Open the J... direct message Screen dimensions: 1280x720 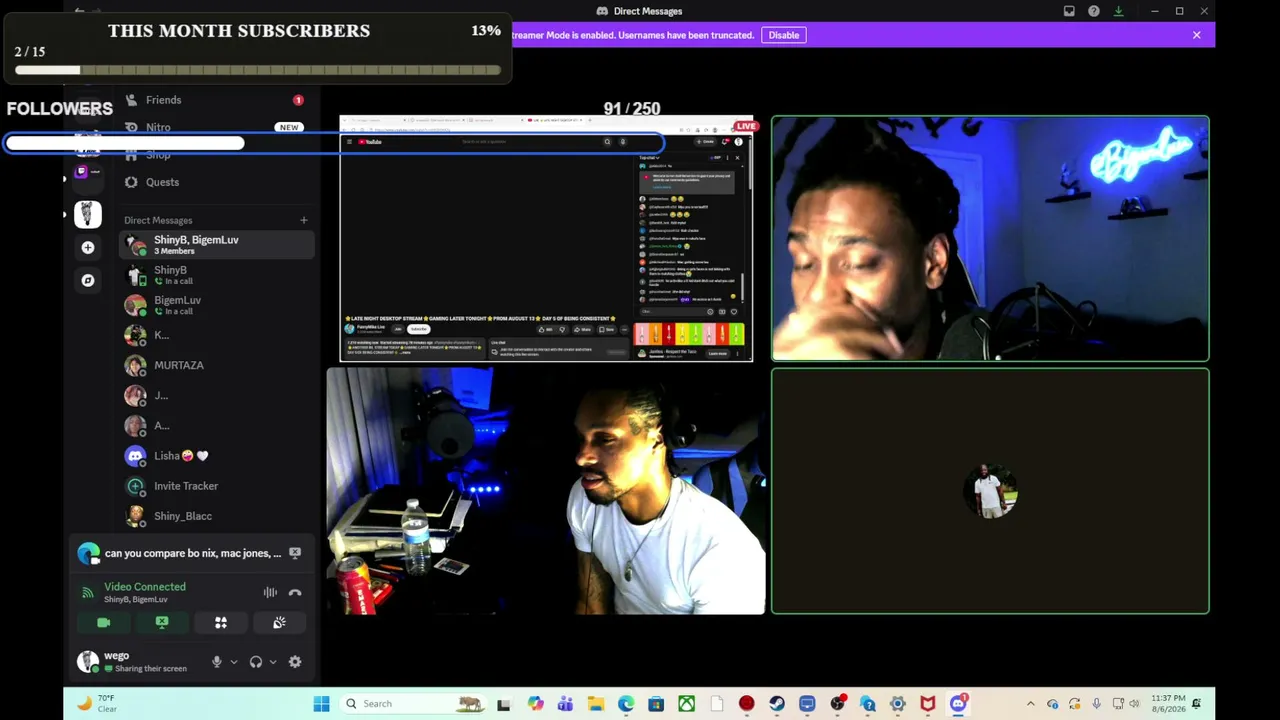217,395
